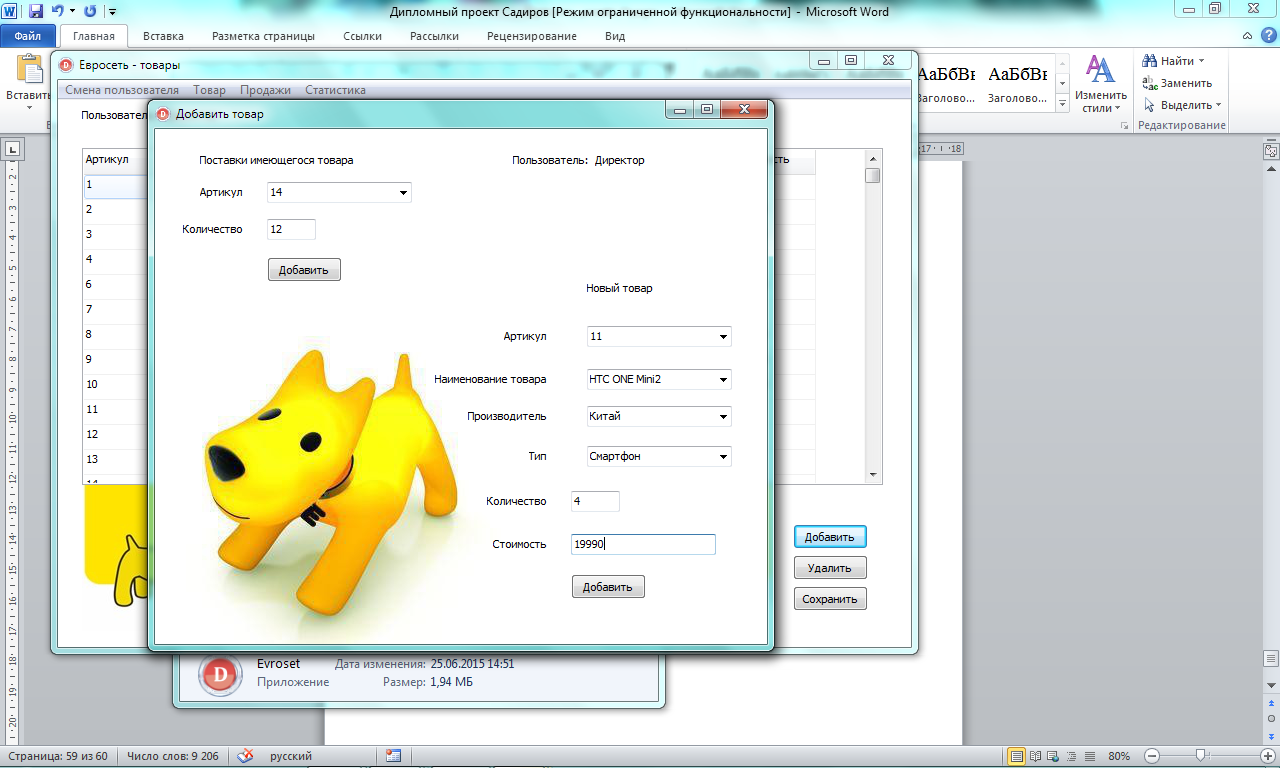Viewport: 1280px width, 768px height.
Task: Open the Товар menu in Евросеть window
Action: click(209, 90)
